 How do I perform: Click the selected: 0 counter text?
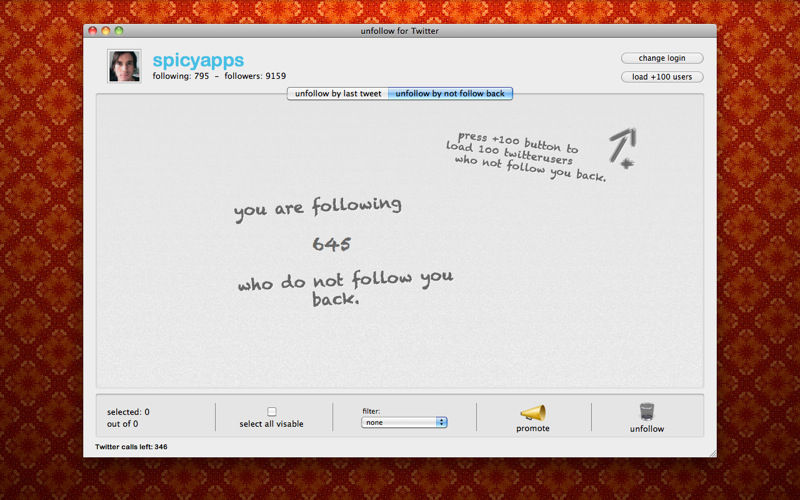pos(128,411)
